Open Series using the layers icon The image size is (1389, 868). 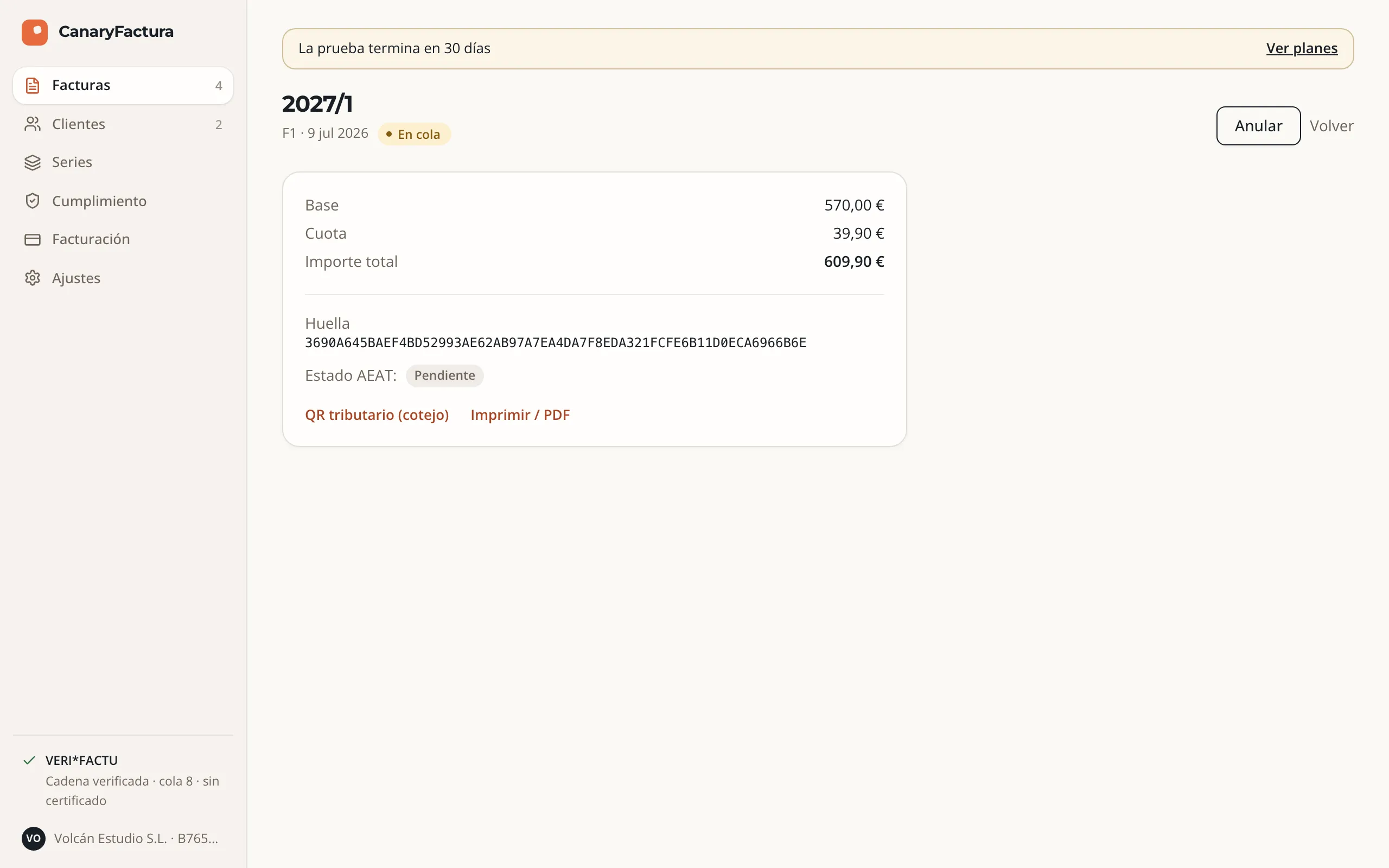coord(33,162)
